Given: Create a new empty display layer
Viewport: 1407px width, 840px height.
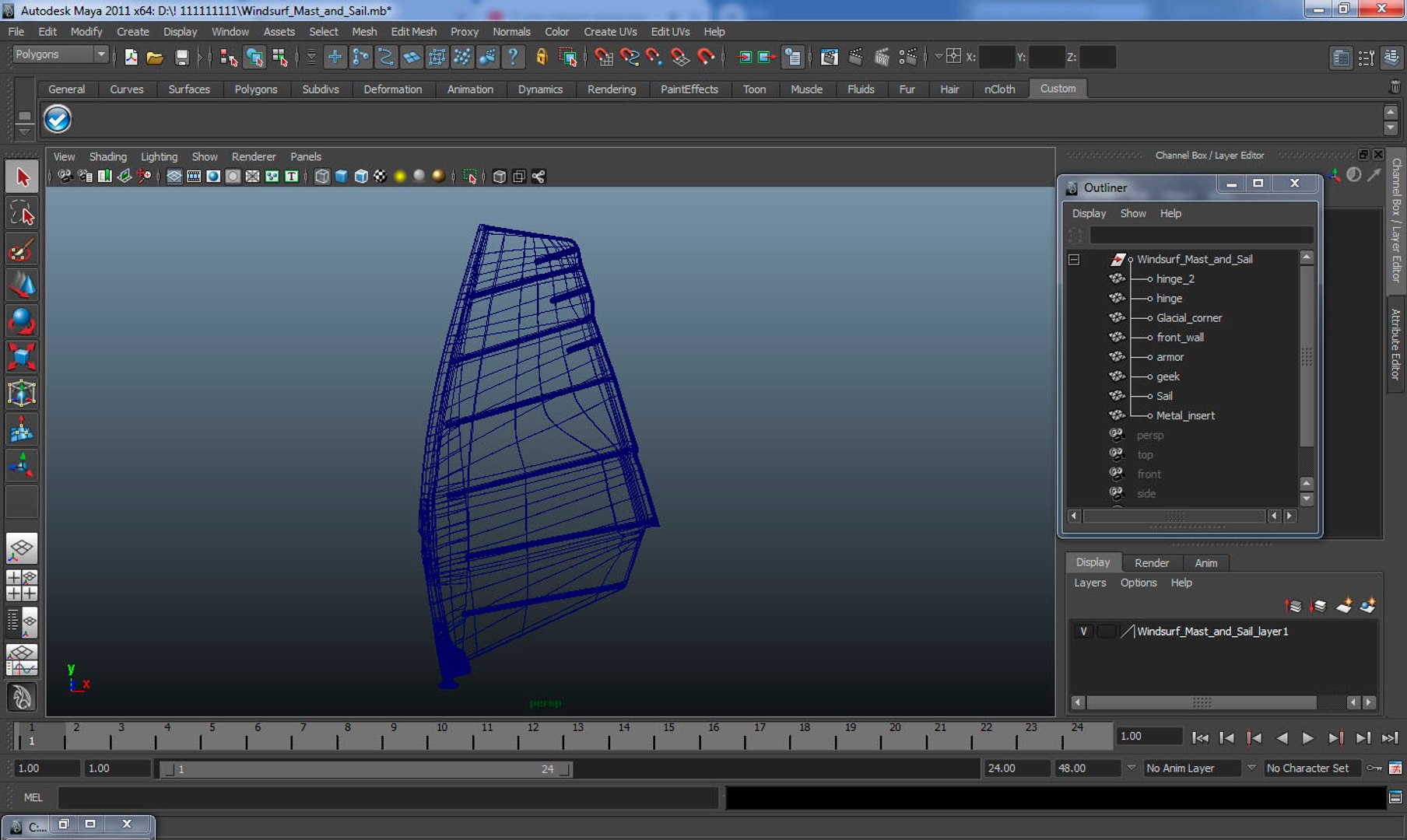Looking at the screenshot, I should pos(1344,605).
